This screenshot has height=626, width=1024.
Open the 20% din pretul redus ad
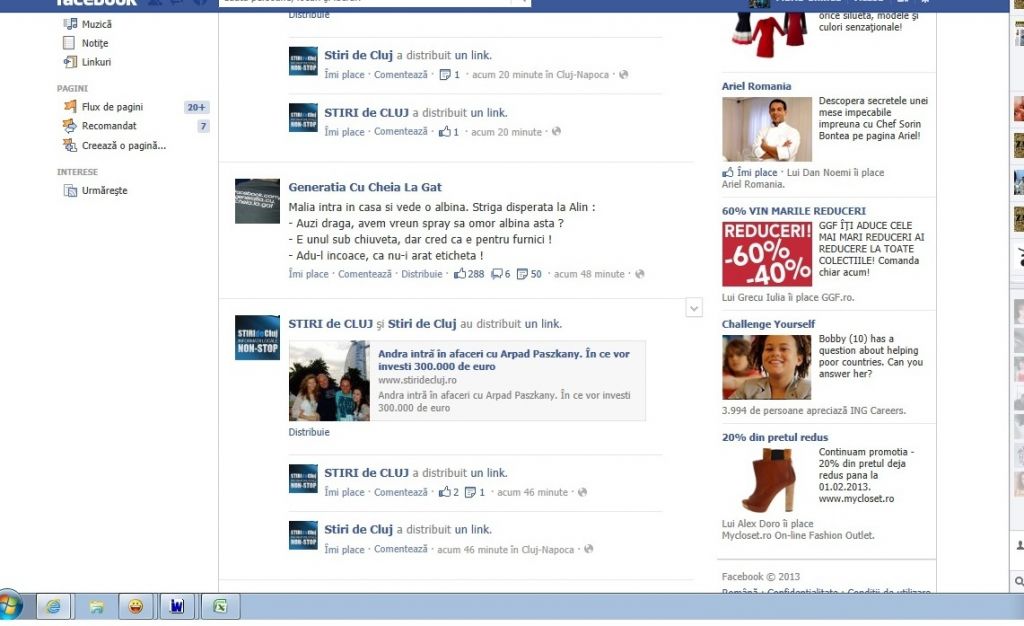tap(775, 437)
